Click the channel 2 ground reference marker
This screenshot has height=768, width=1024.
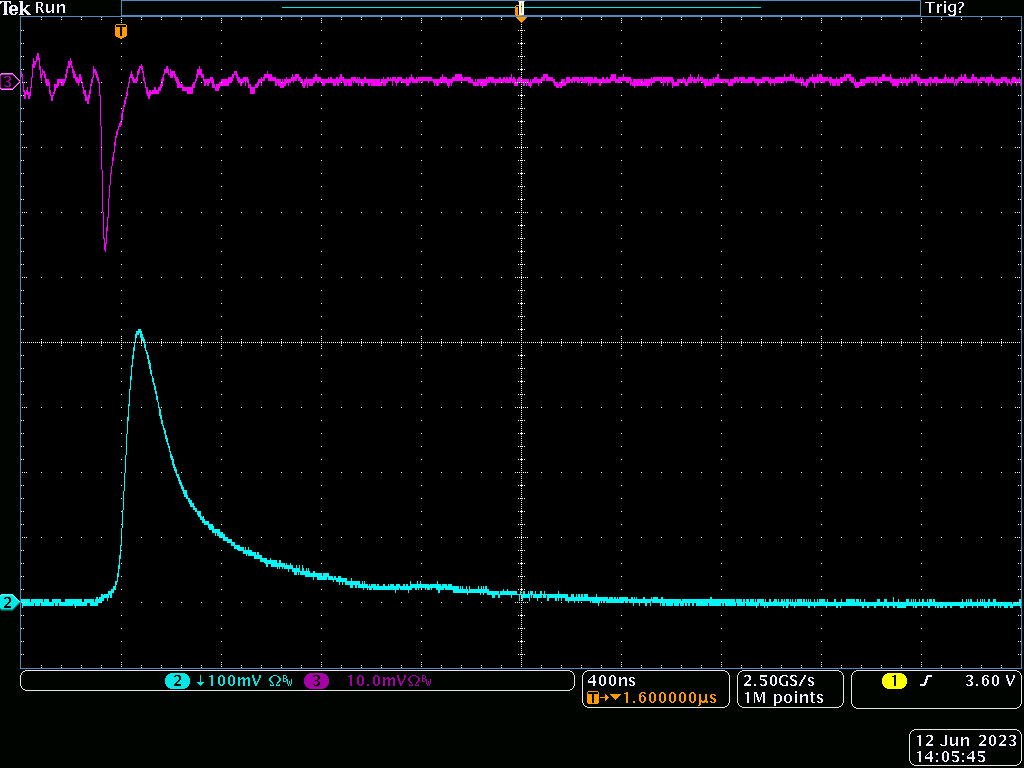pyautogui.click(x=9, y=602)
